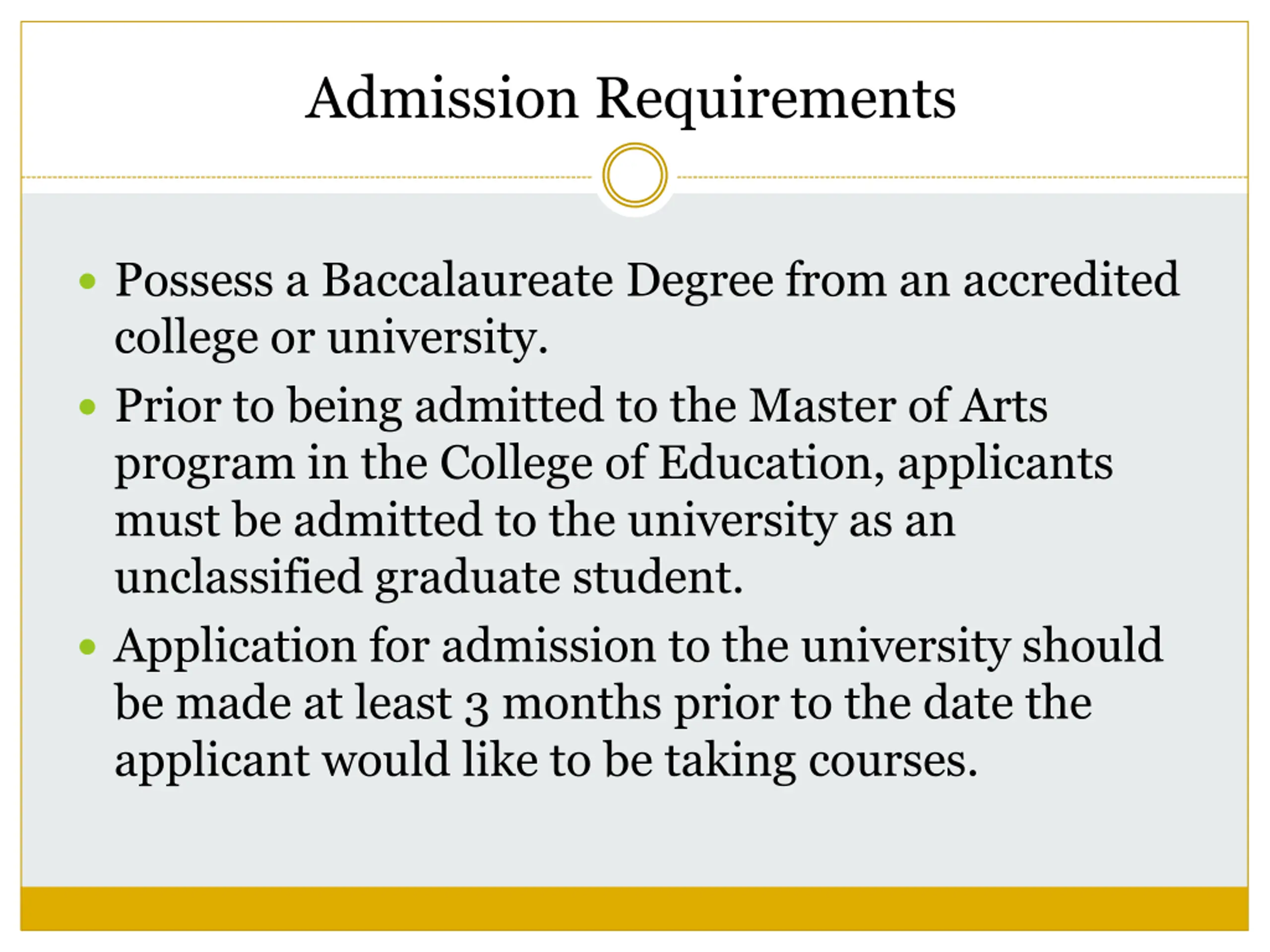Click the third green bullet before 'Application'
The height and width of the screenshot is (952, 1270).
click(87, 647)
